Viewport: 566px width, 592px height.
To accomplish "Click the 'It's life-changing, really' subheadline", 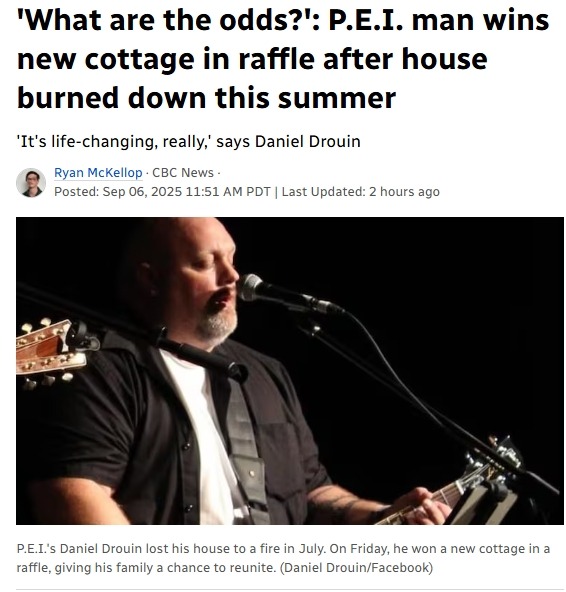I will tap(188, 142).
